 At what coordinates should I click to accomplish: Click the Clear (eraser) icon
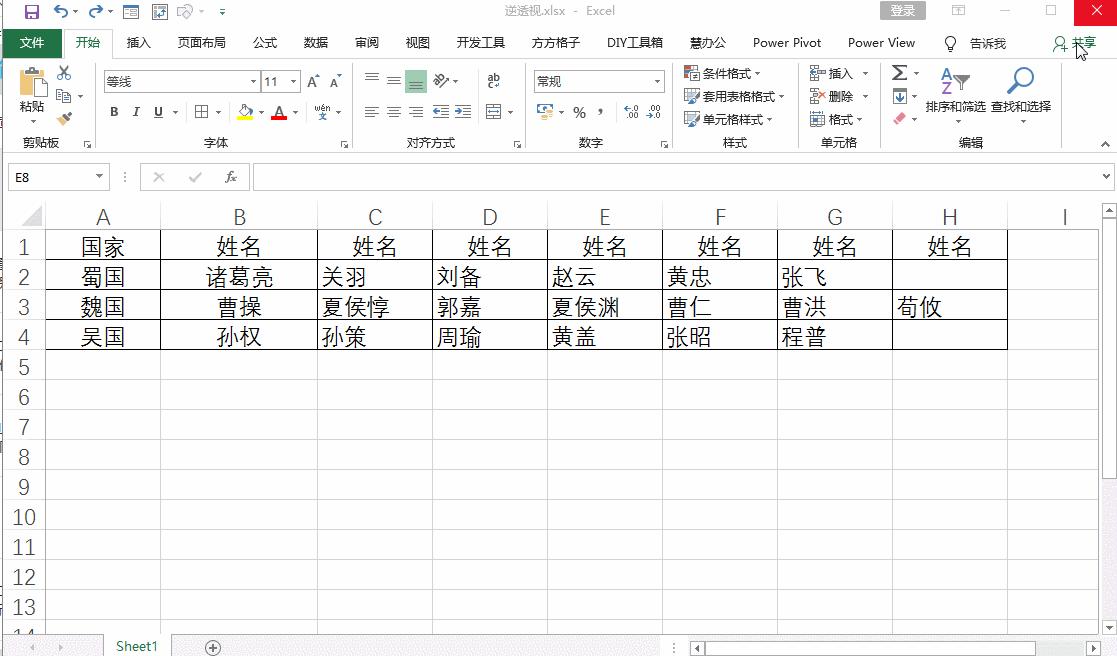click(900, 117)
